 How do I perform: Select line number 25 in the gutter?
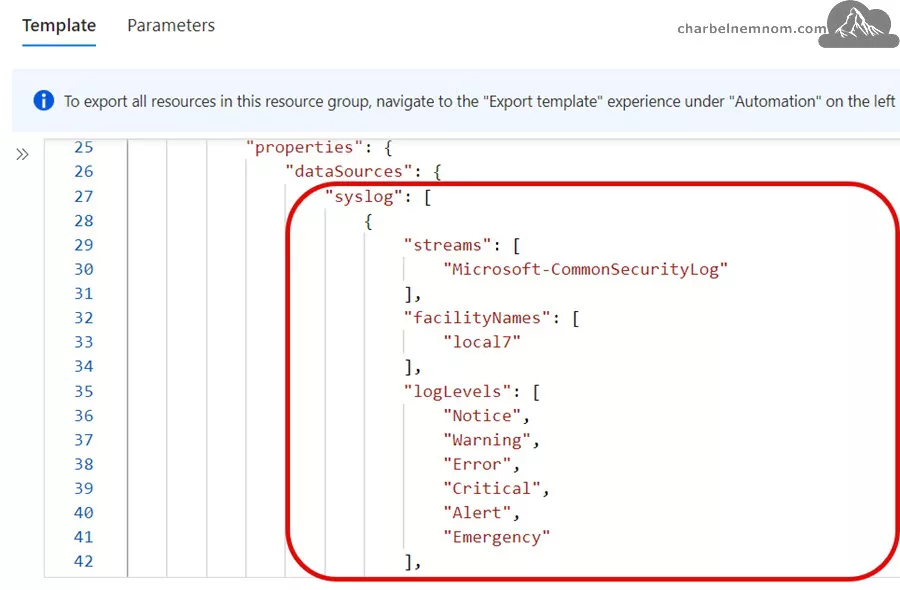(84, 148)
